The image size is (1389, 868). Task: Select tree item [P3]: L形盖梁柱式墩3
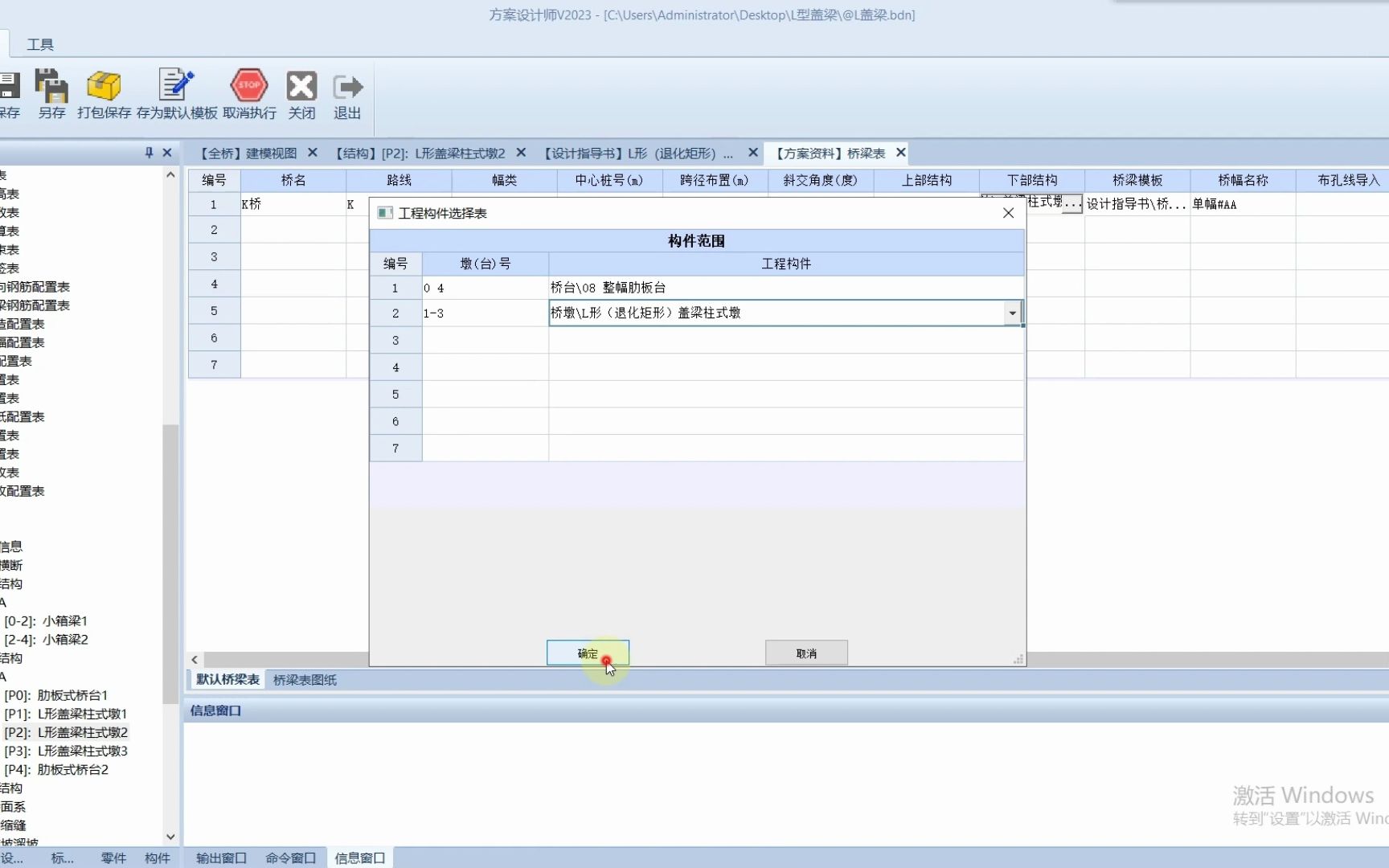66,751
